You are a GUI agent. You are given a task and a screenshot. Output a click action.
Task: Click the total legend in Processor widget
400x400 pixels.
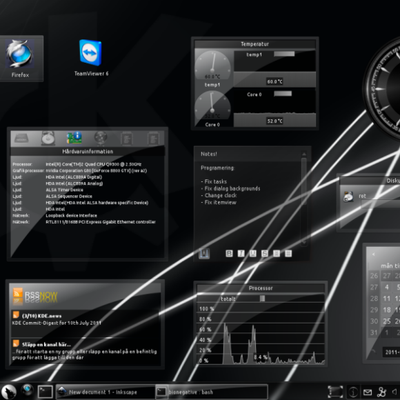(x=228, y=299)
